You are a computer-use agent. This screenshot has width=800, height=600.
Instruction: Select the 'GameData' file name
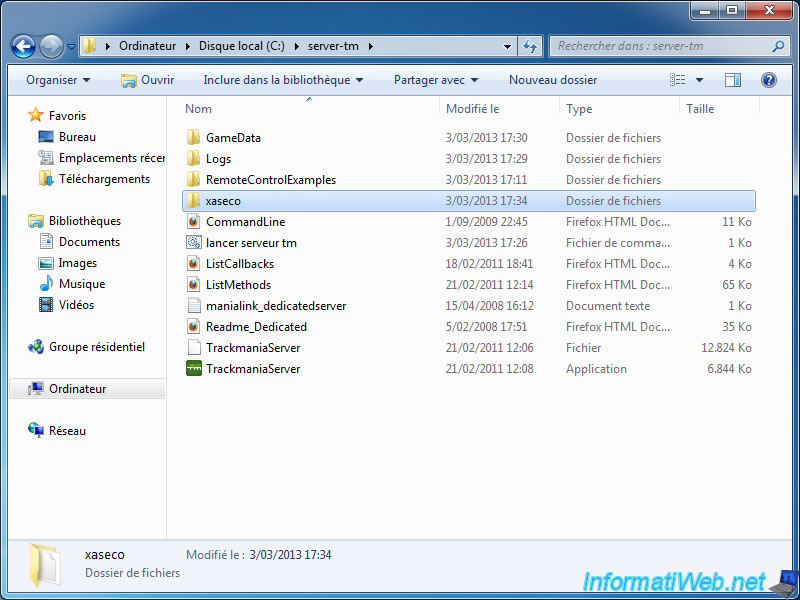pos(233,138)
